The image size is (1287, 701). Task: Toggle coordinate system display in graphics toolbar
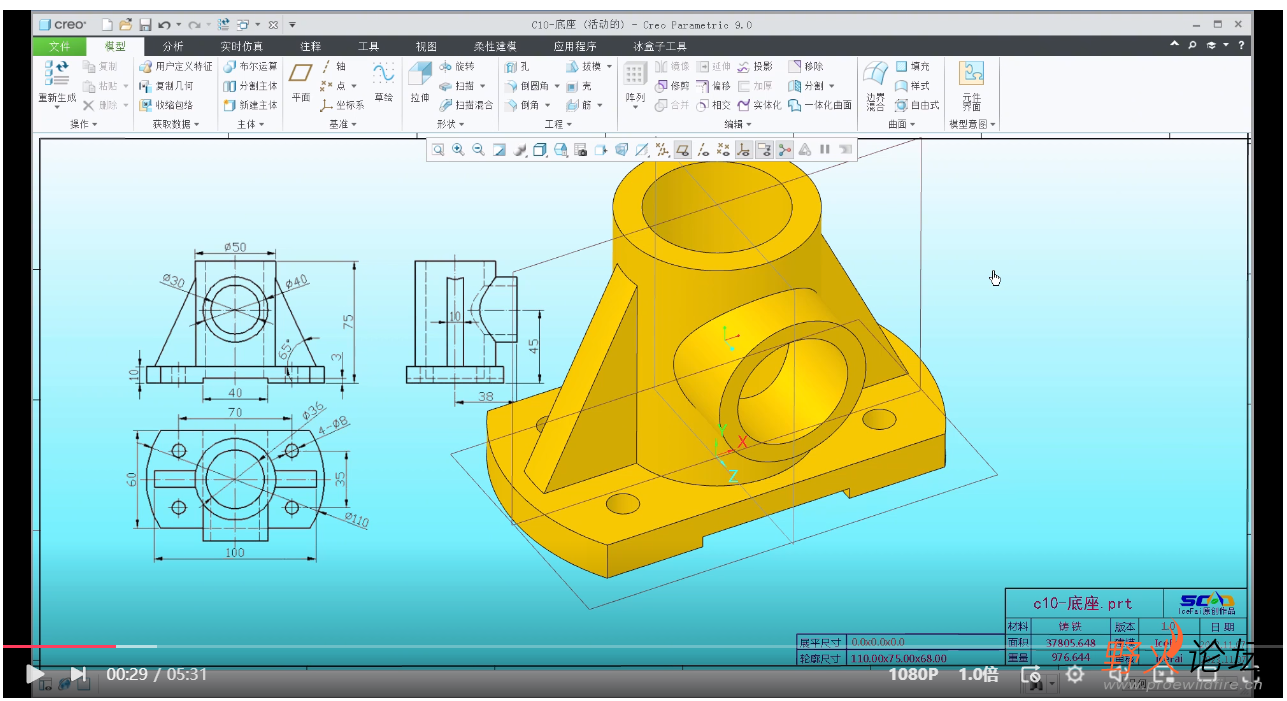tap(743, 150)
